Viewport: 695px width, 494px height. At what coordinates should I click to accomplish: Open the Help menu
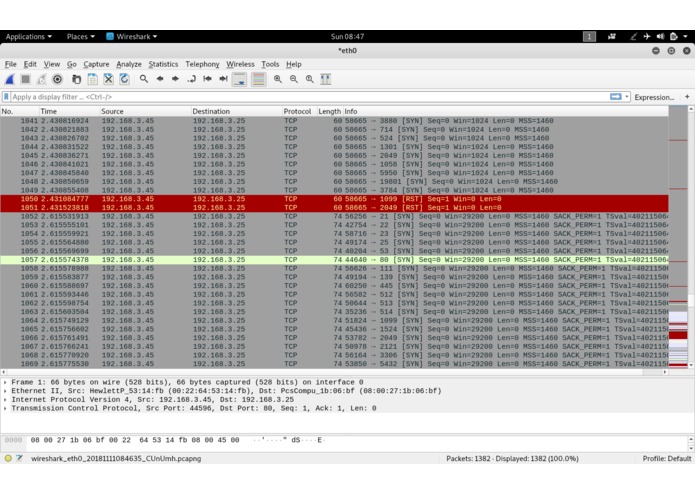(x=293, y=64)
